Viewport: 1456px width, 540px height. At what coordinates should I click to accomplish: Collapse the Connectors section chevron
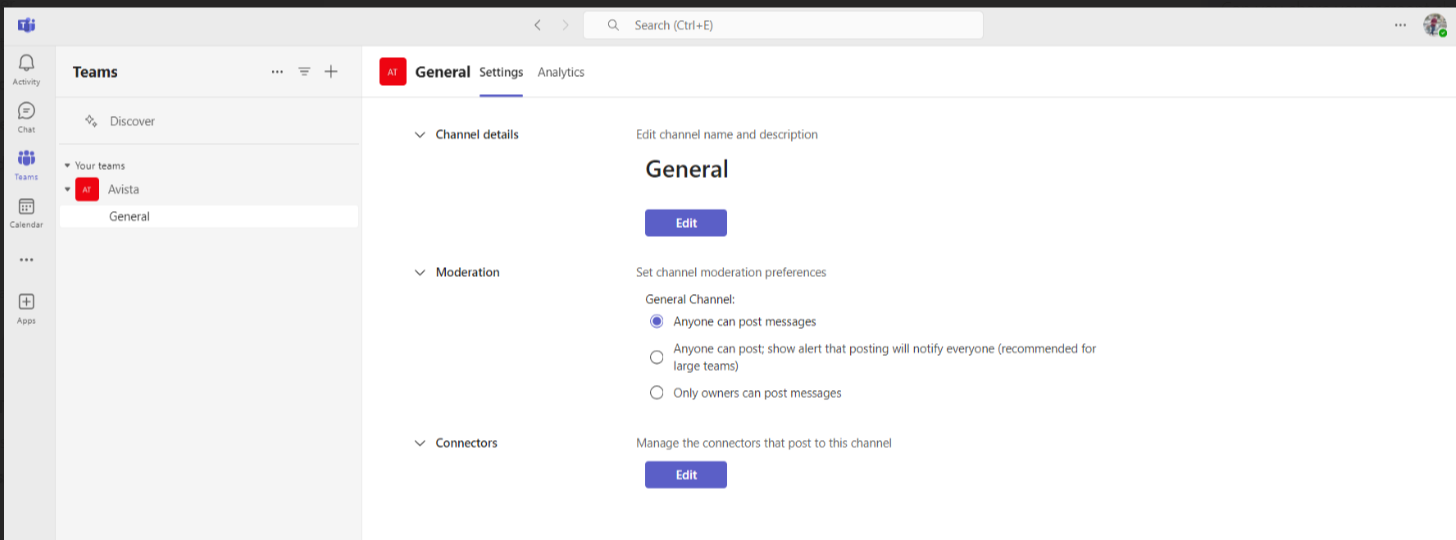pyautogui.click(x=420, y=443)
